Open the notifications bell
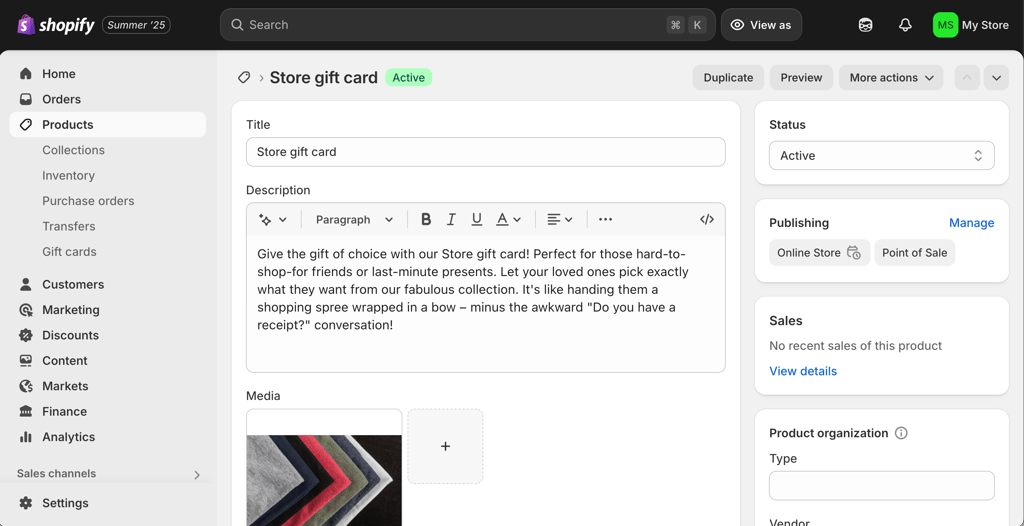Screen dimensions: 1024x526 (905, 25)
